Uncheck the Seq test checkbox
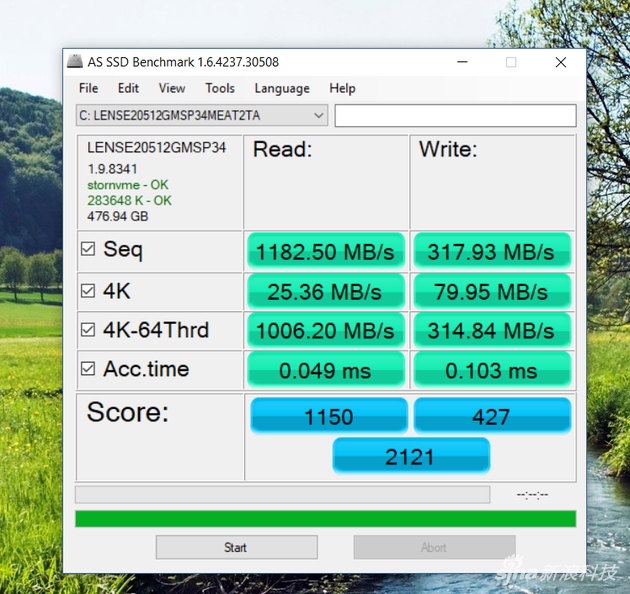 click(x=88, y=249)
